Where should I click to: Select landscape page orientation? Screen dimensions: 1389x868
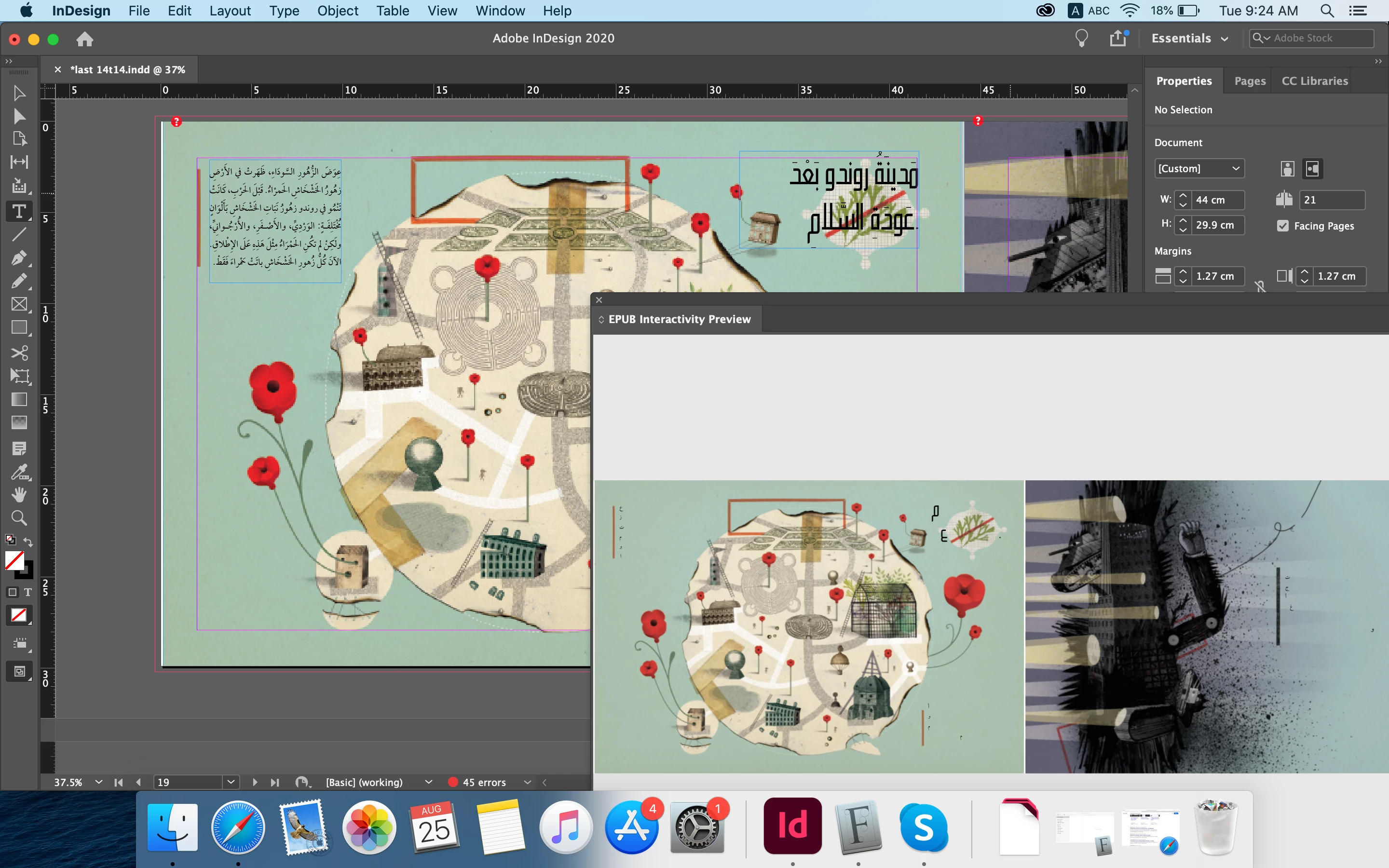(1312, 169)
